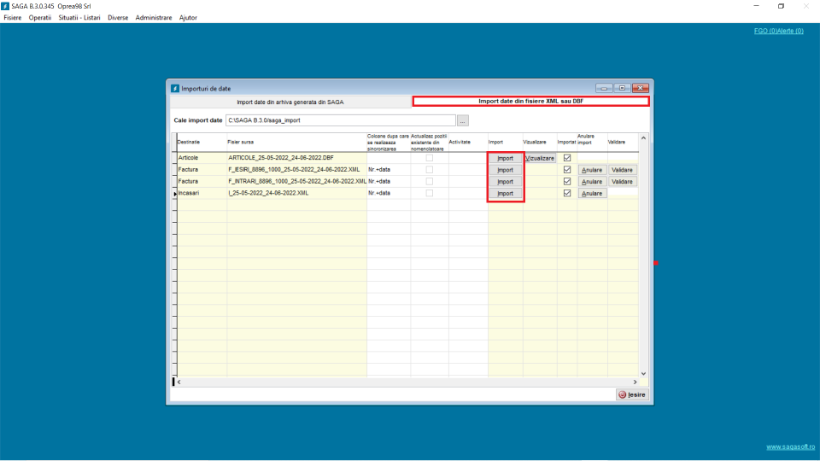This screenshot has width=820, height=461.
Task: Switch to Import date din fisiere XML sau DBF tab
Action: (x=531, y=101)
